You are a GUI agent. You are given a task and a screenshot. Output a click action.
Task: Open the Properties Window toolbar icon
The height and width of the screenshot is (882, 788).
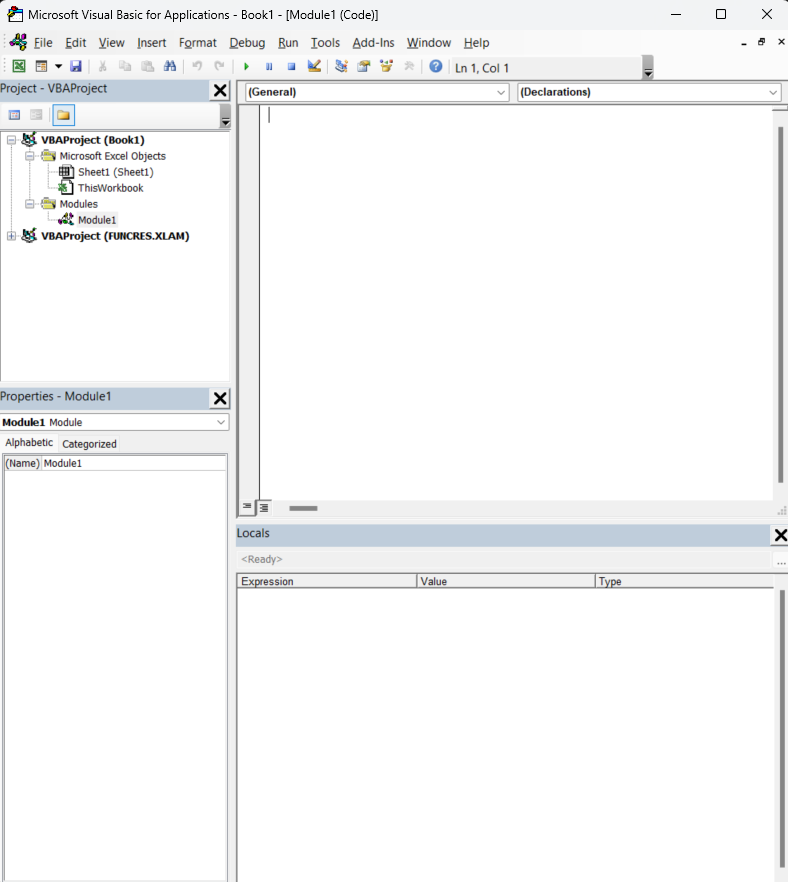coord(363,66)
